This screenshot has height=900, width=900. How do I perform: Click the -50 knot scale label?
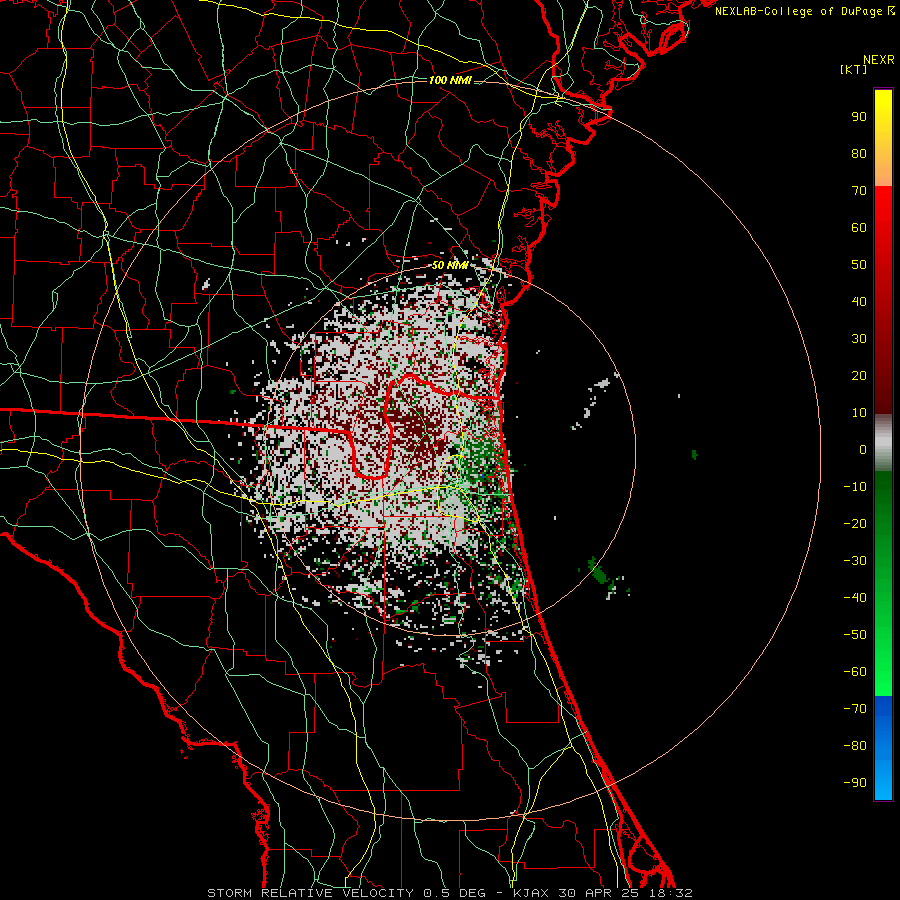pos(855,635)
